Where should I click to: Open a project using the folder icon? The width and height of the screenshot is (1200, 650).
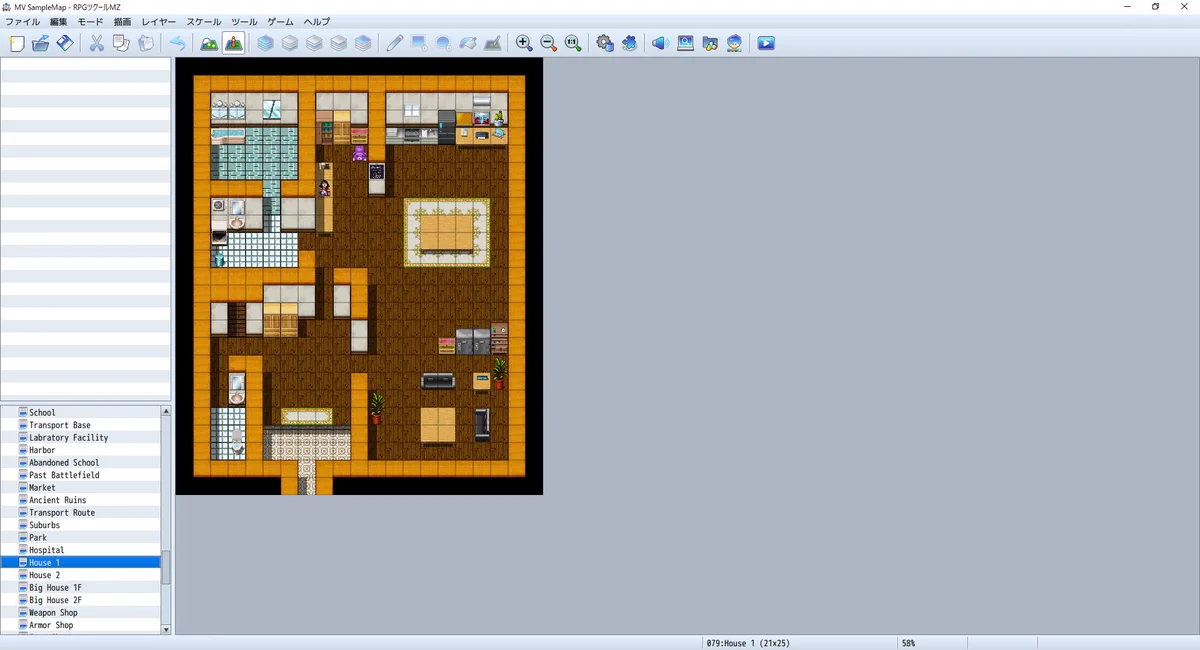(x=41, y=43)
